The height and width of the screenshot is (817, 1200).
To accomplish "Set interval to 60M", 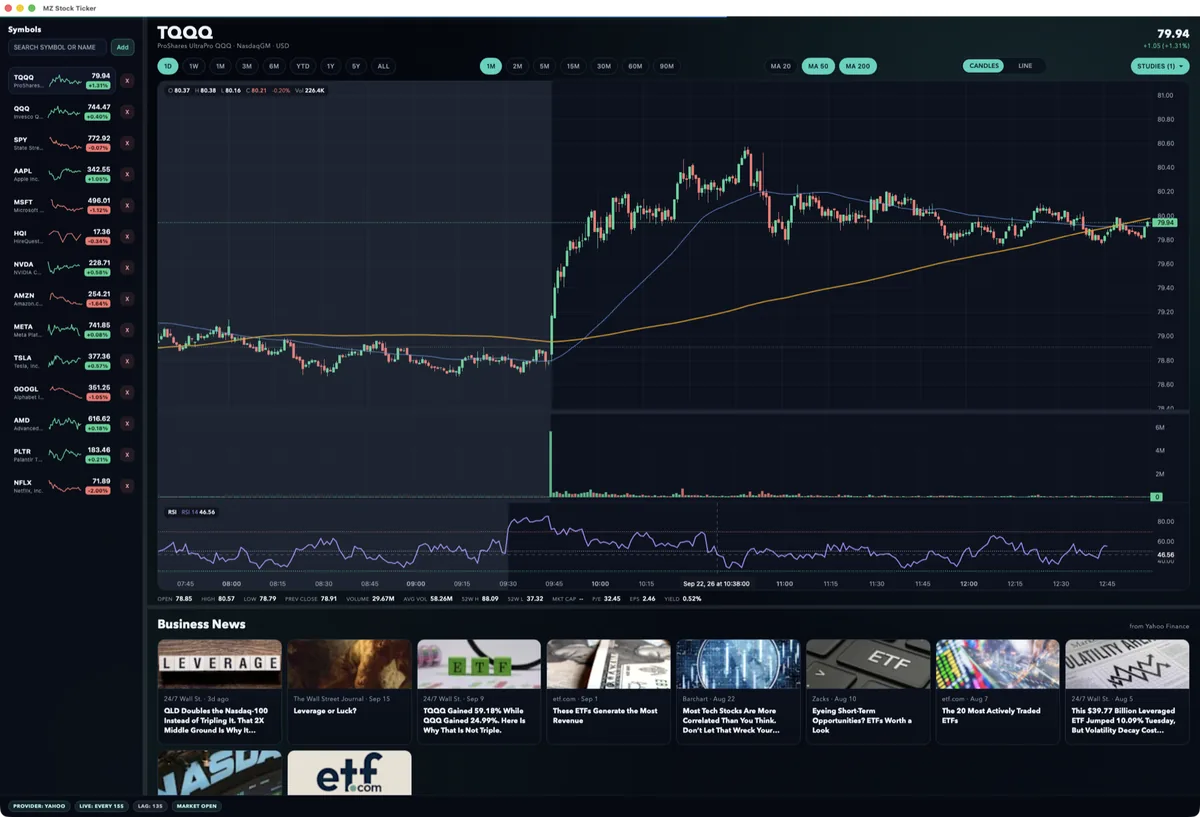I will (635, 66).
